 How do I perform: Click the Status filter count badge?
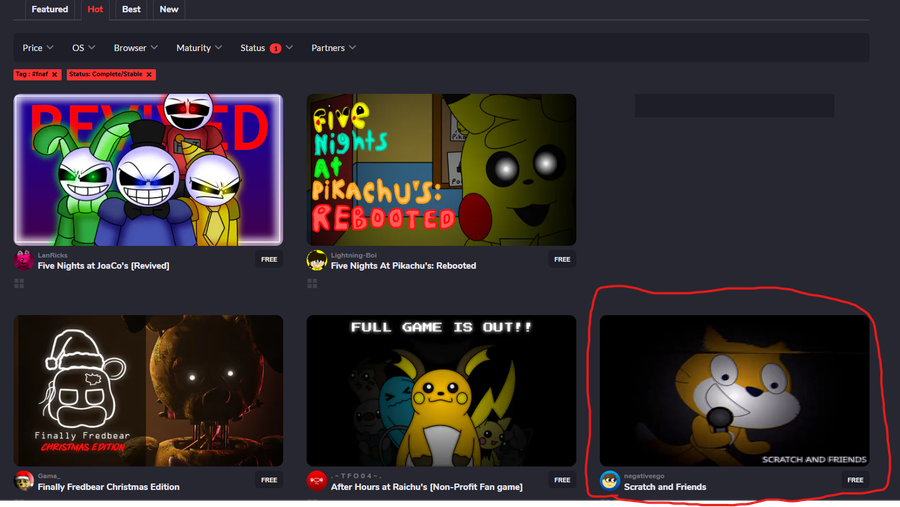(276, 48)
